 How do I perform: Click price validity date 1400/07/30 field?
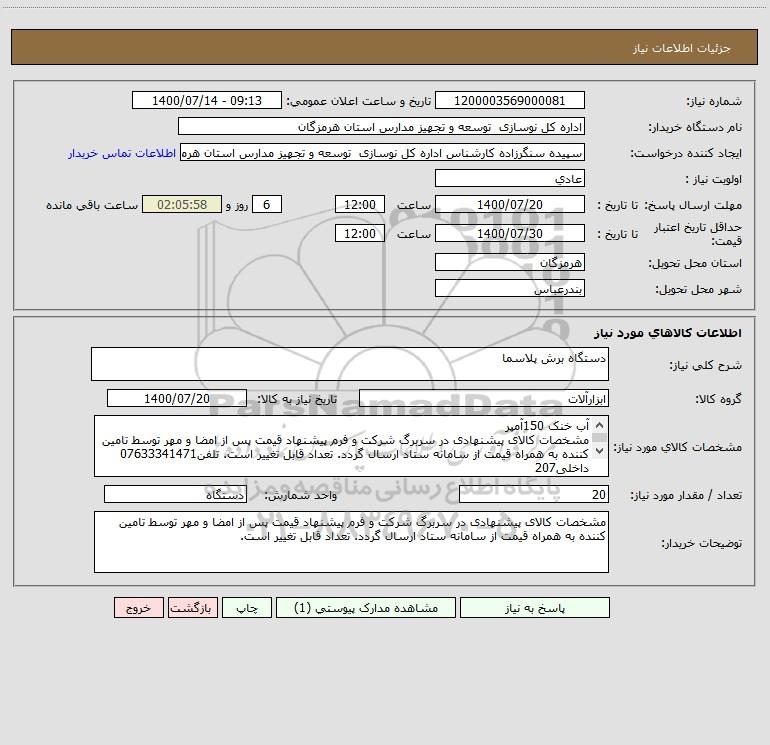(x=510, y=234)
